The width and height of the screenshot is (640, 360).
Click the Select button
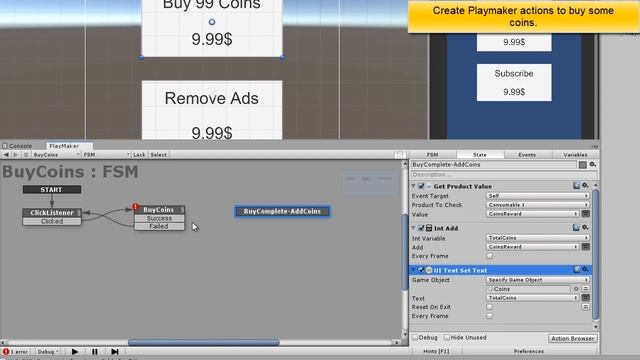(158, 155)
